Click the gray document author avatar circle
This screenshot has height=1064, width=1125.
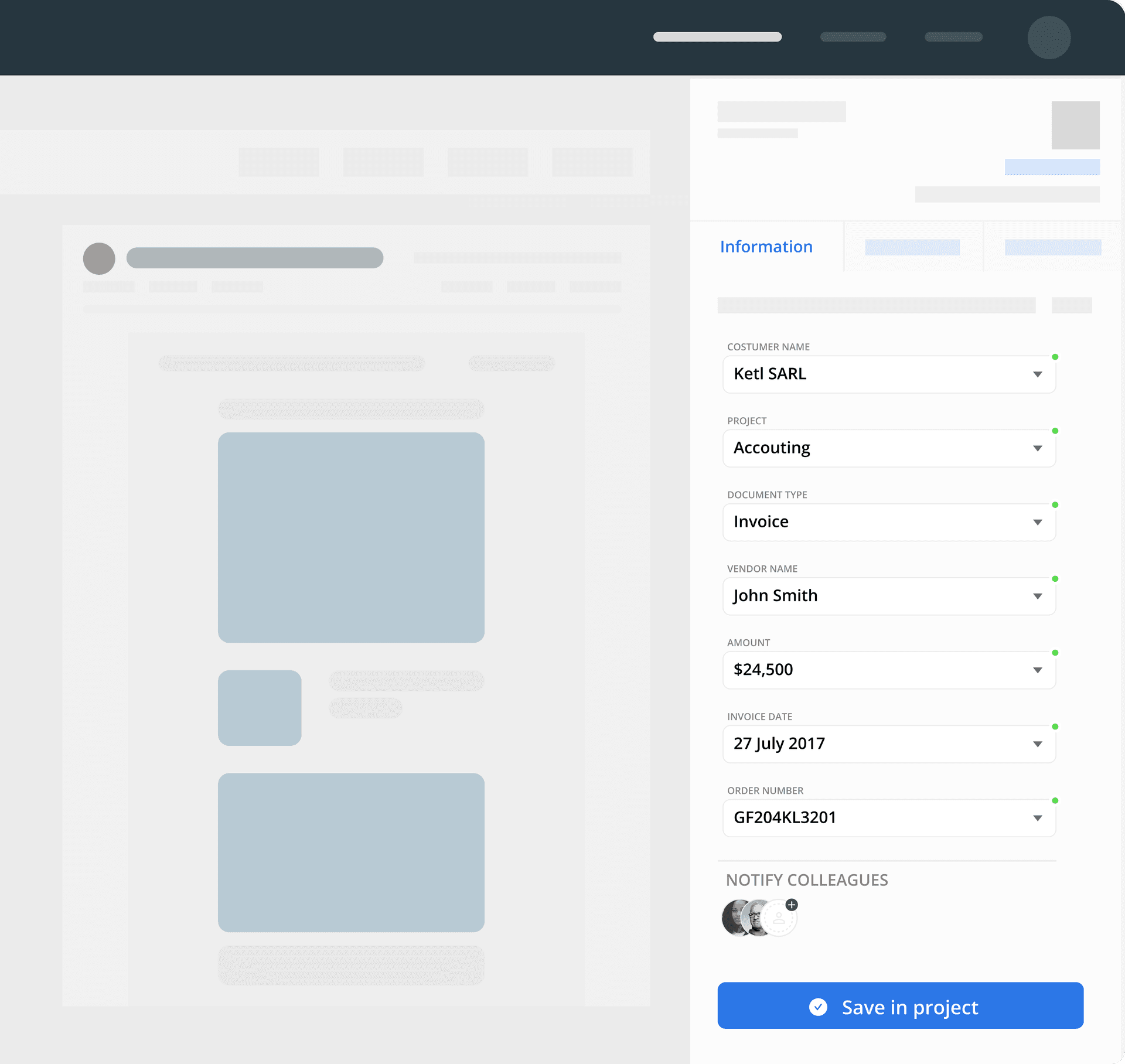99,258
